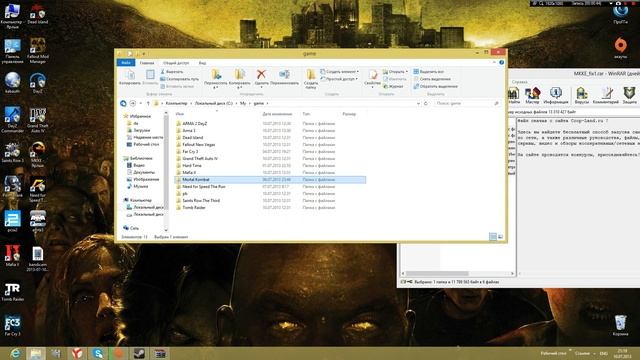This screenshot has width=640, height=360.
Task: Click the 'My' breadcrumb in address bar
Action: 243,104
